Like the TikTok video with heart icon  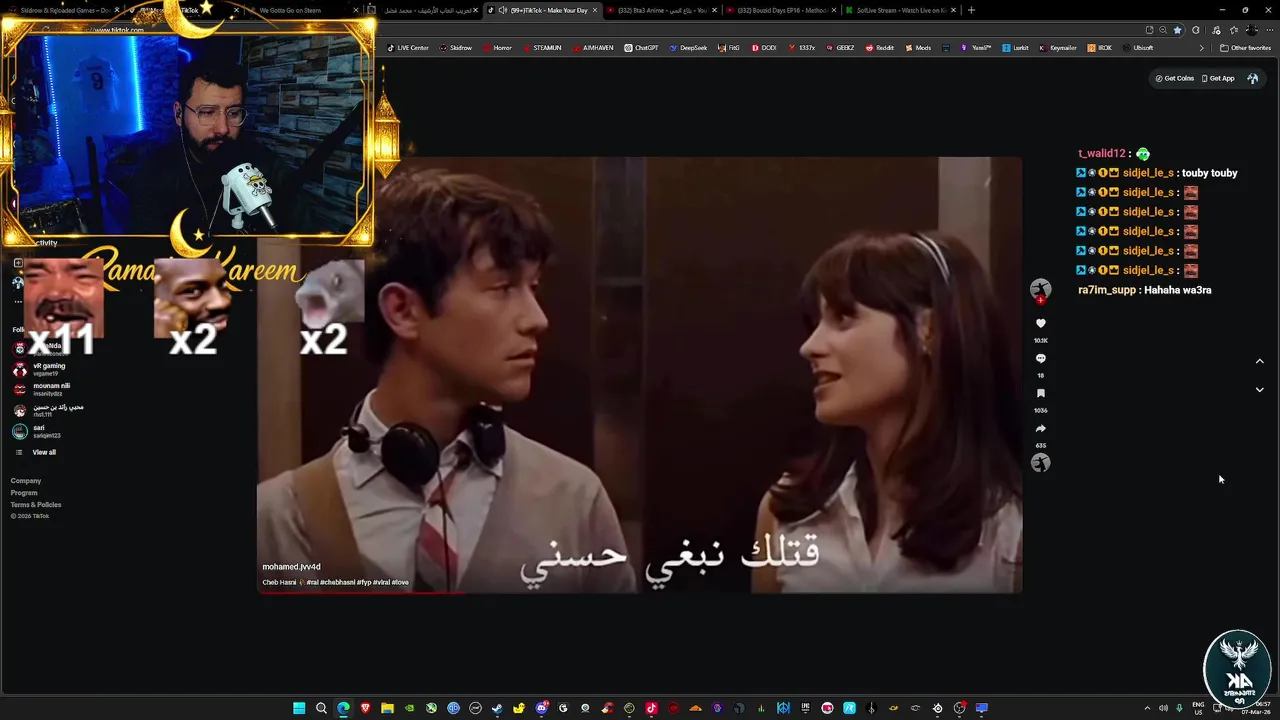pyautogui.click(x=1040, y=323)
